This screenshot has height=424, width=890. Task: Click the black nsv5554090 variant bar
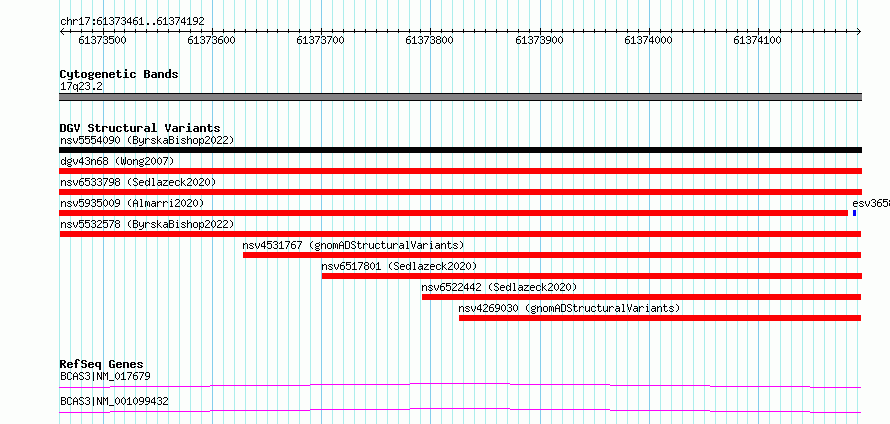point(461,150)
